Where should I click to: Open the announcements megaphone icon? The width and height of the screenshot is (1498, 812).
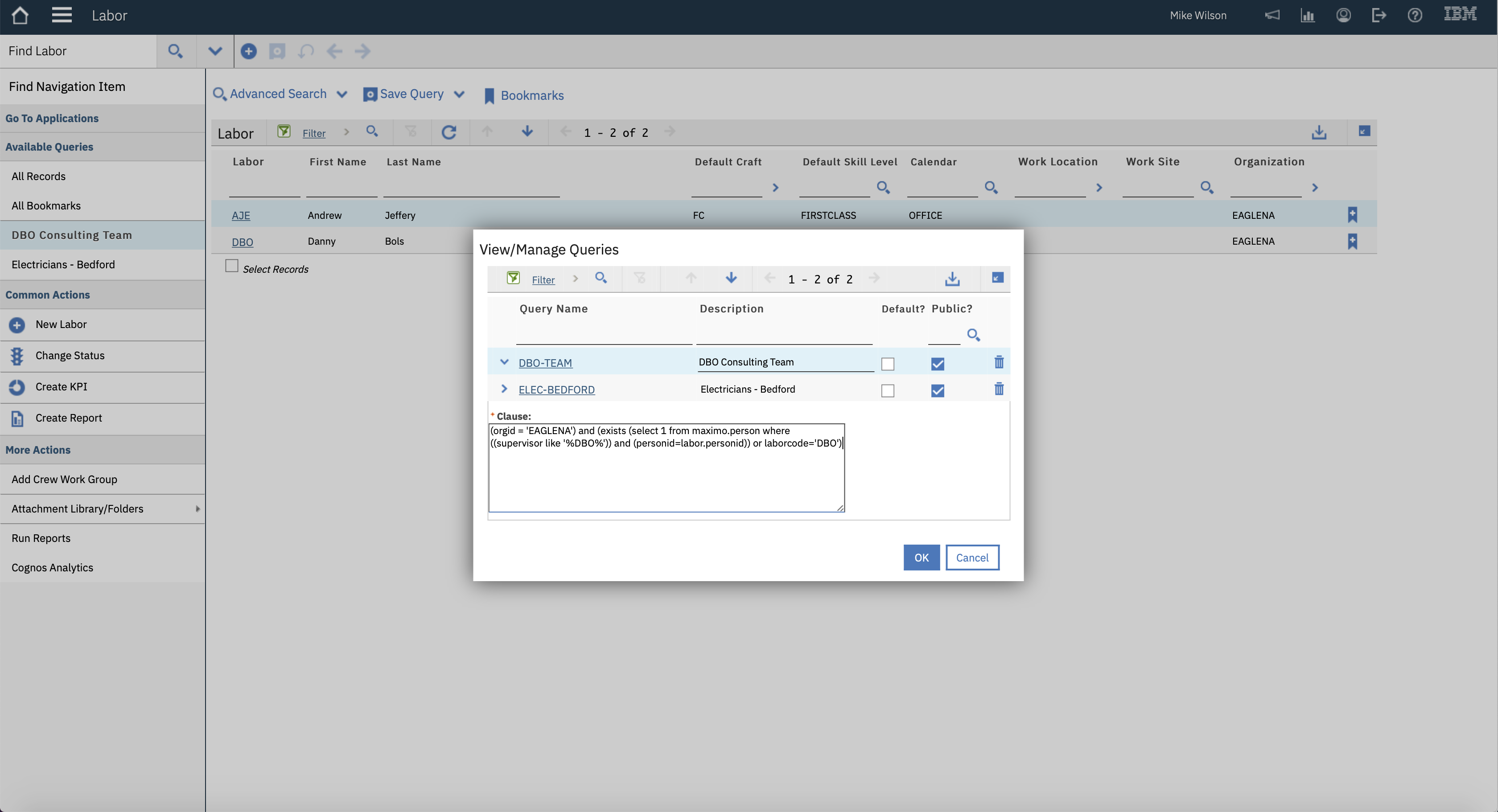(1272, 15)
